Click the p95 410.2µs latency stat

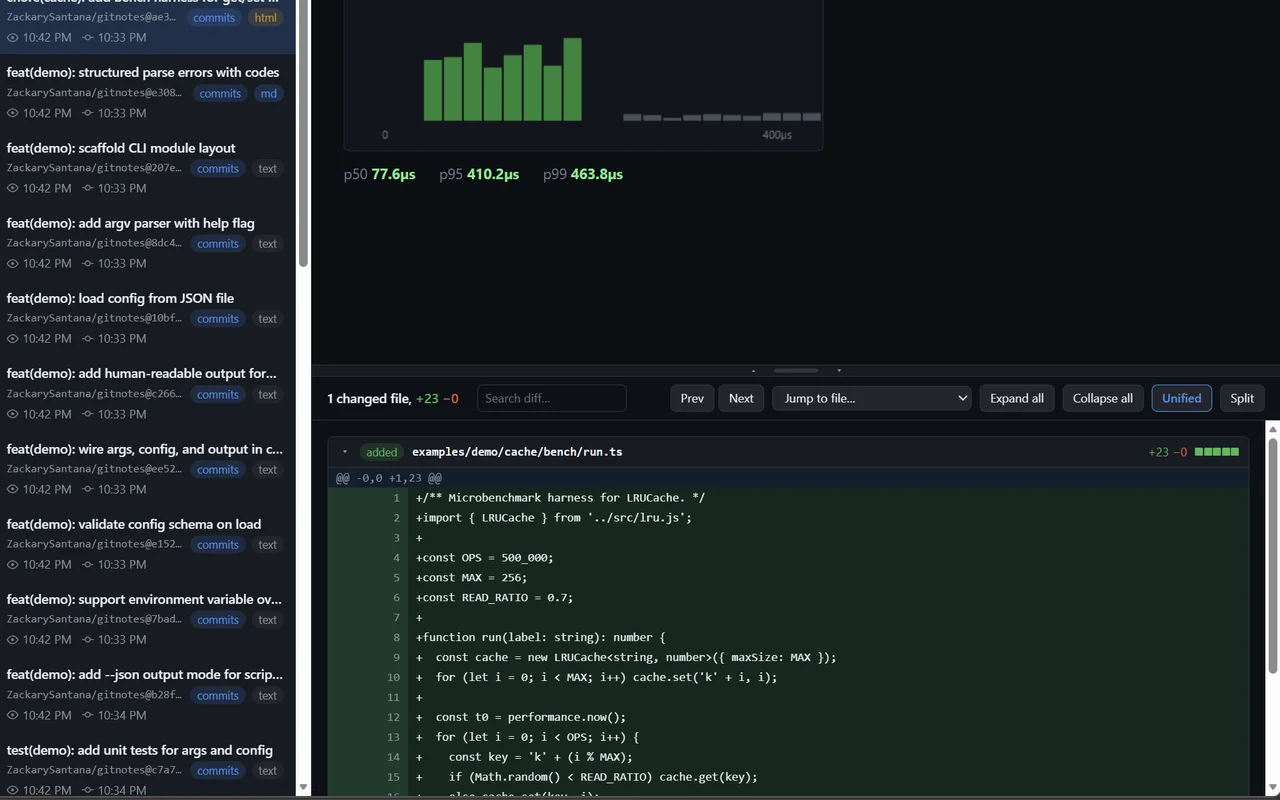tap(479, 174)
